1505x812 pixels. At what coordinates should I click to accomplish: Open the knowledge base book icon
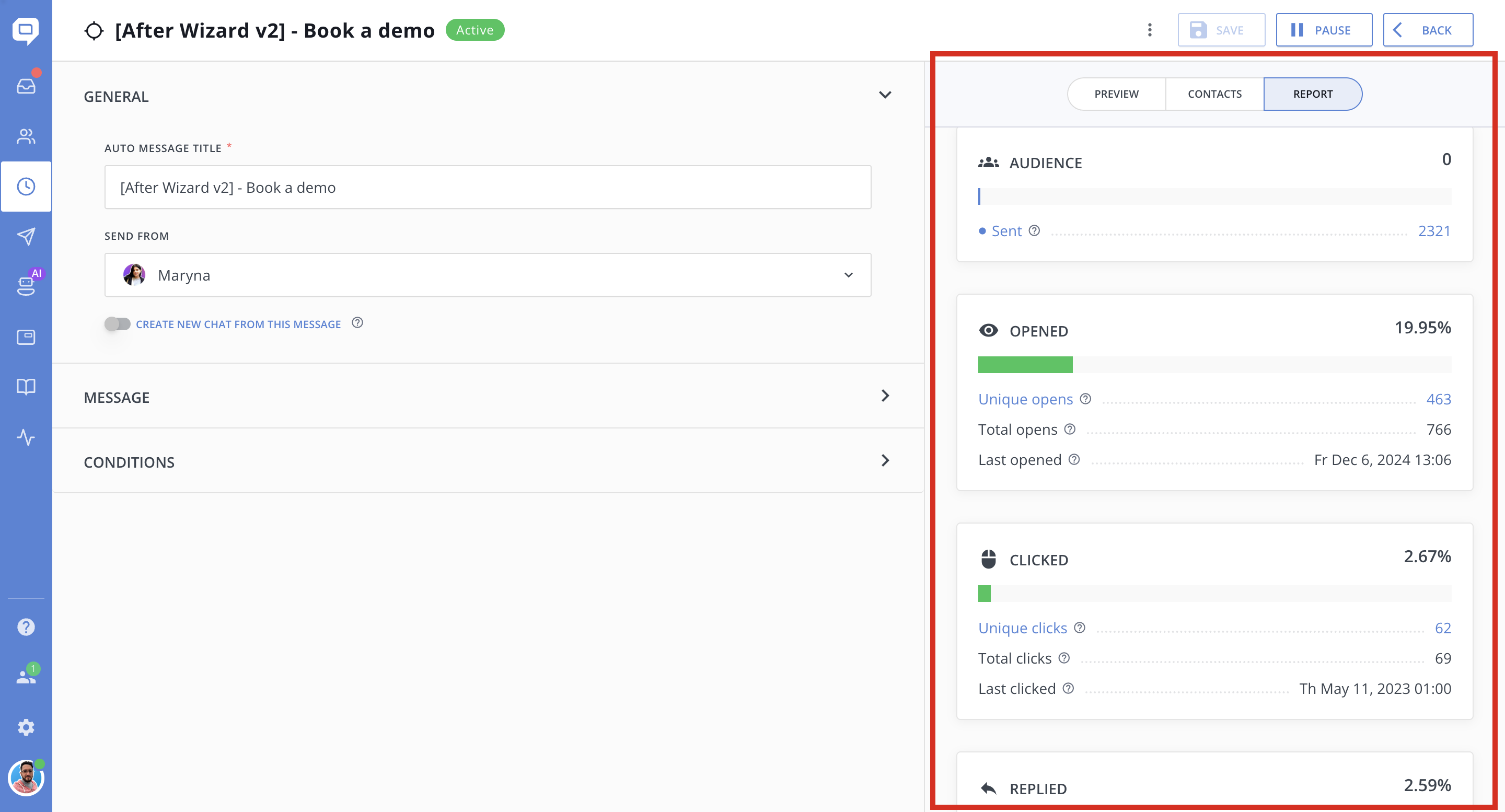[26, 387]
